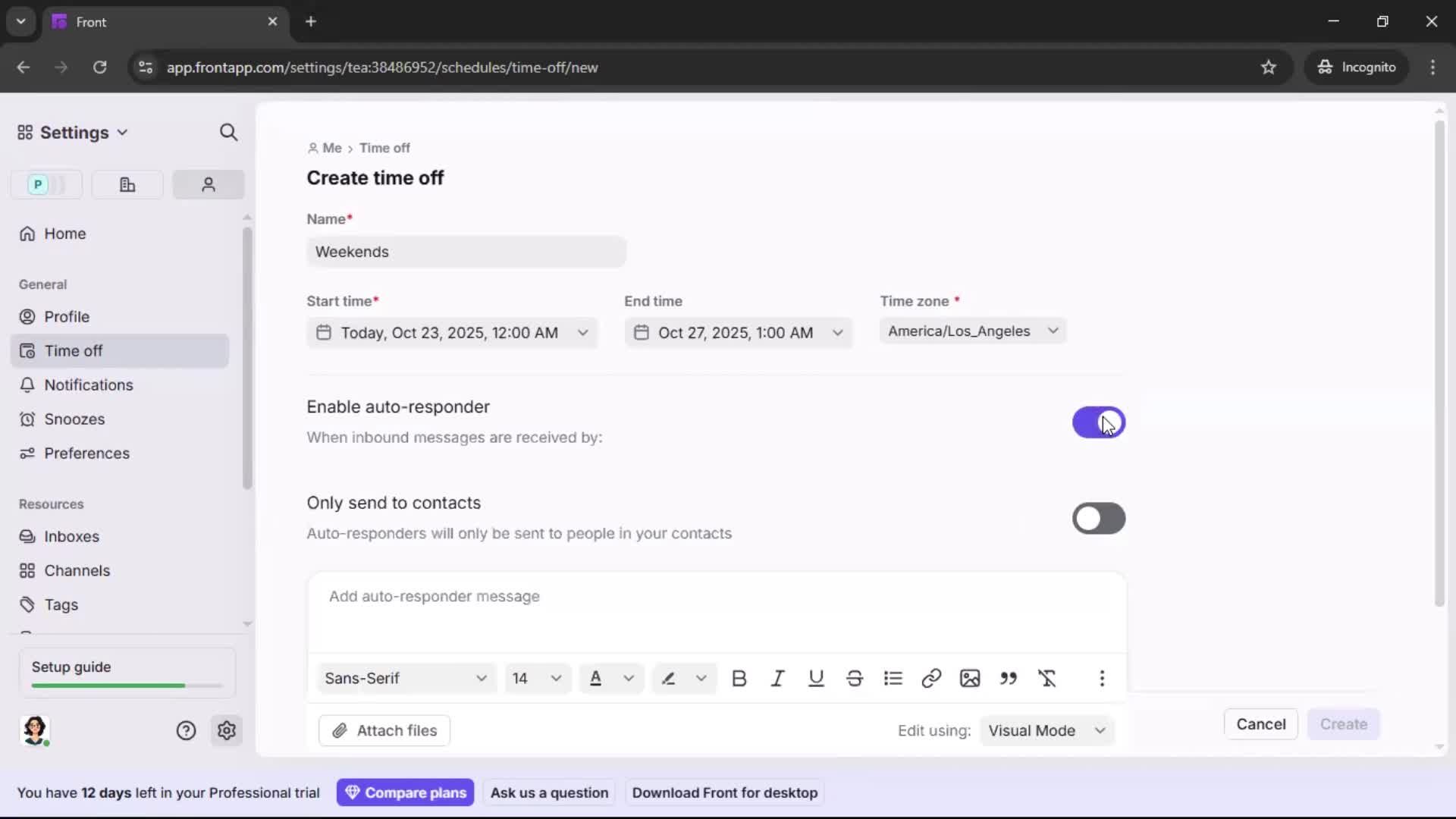The image size is (1456, 819).
Task: Insert a hyperlink into the message
Action: (x=932, y=679)
